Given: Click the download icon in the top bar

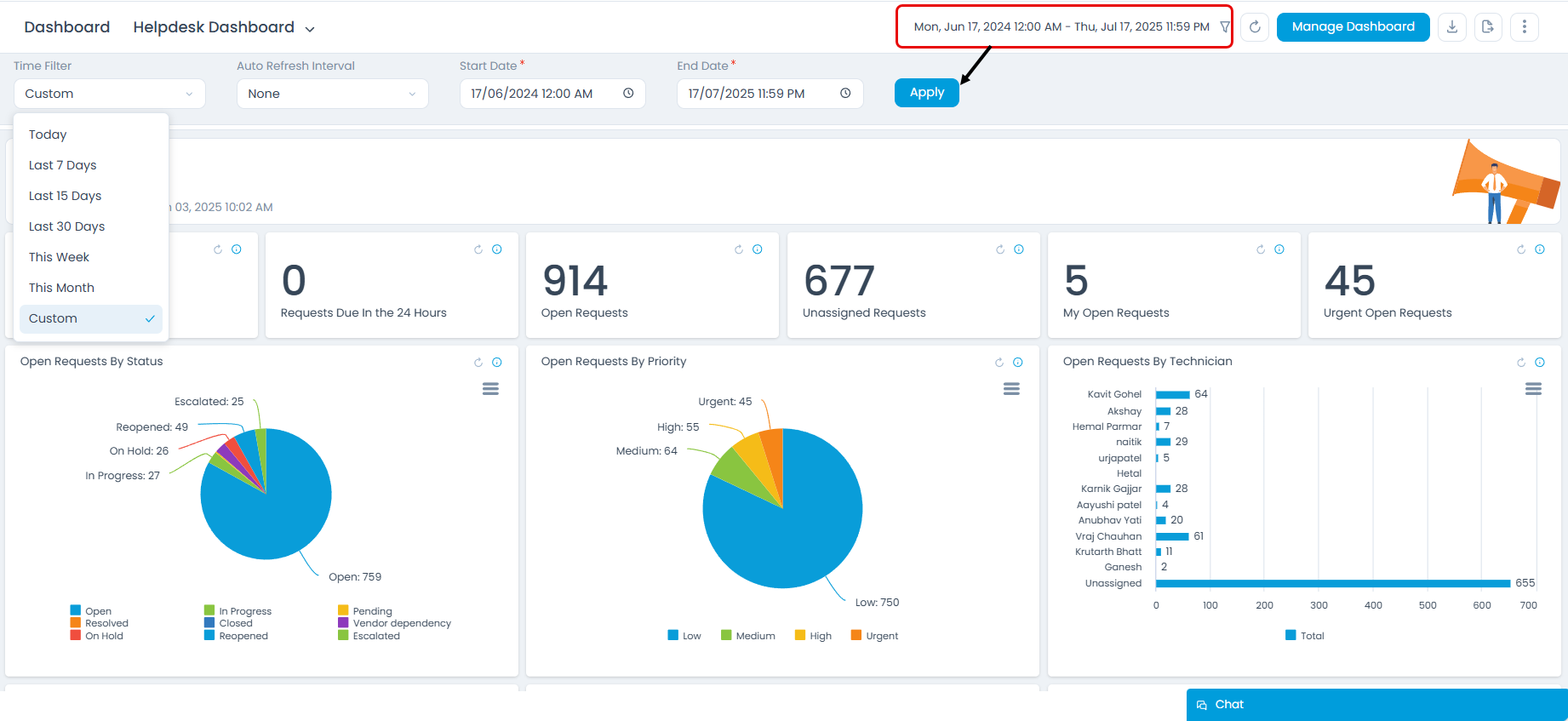Looking at the screenshot, I should [1452, 27].
